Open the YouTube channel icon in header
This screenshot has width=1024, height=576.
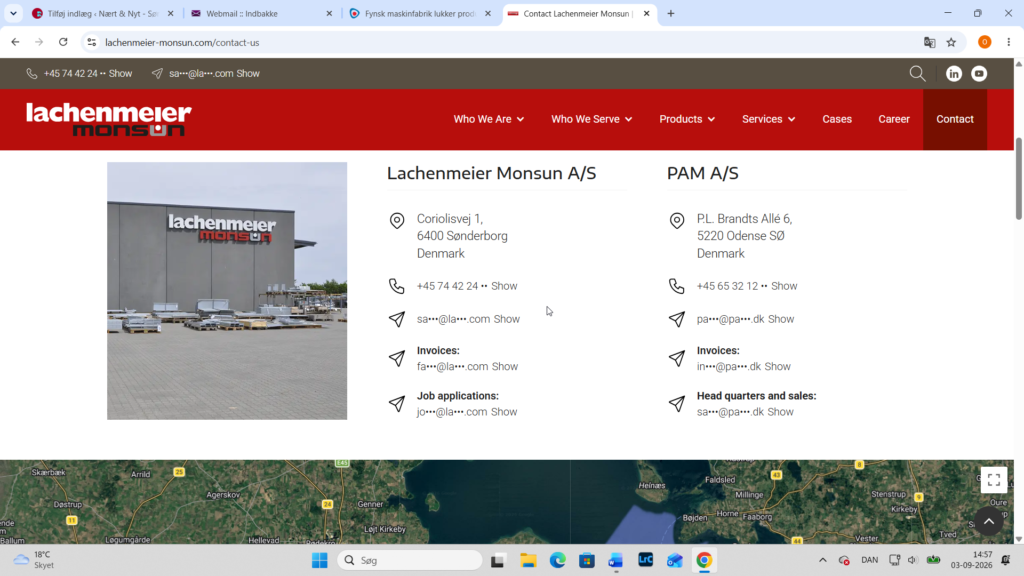tap(979, 74)
